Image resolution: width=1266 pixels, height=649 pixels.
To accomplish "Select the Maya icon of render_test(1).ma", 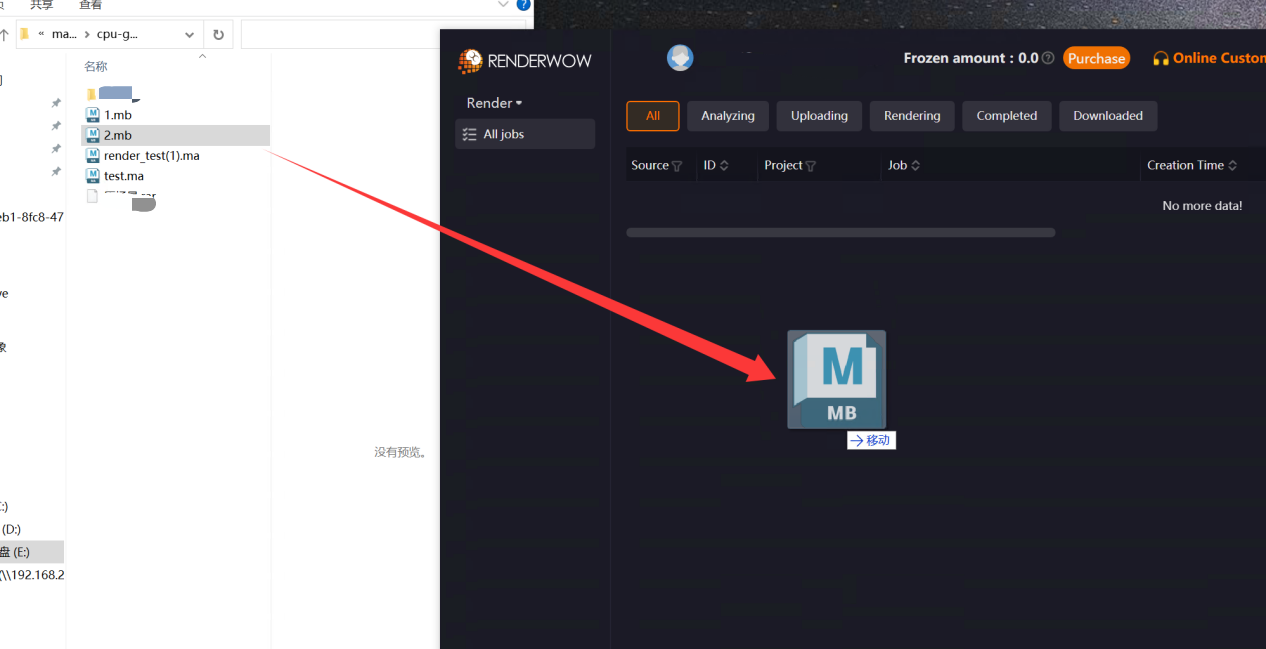I will pos(93,155).
